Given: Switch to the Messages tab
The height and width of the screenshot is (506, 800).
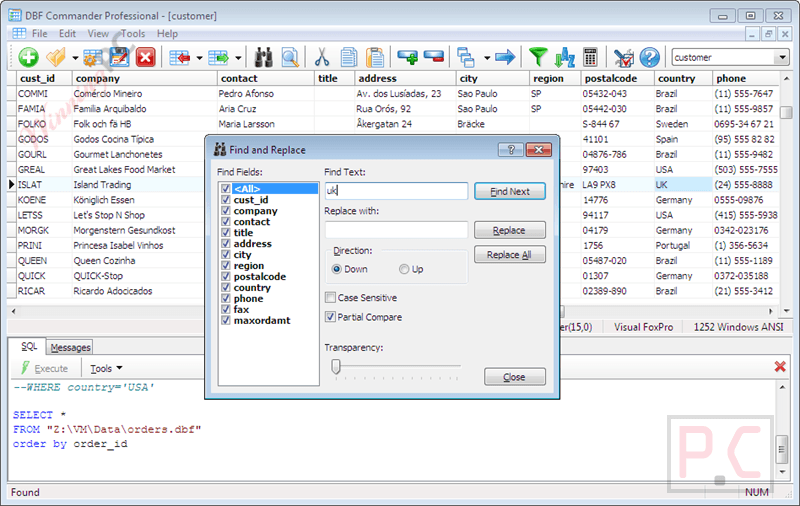Looking at the screenshot, I should coord(70,347).
